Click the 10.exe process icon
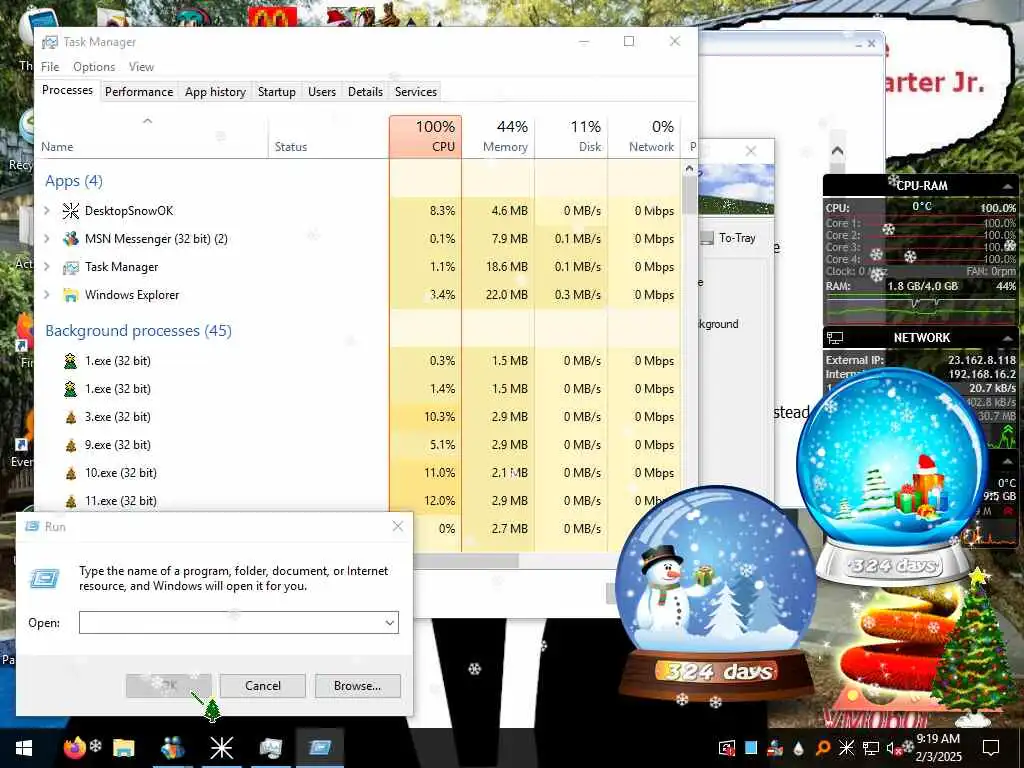Screen dimensions: 1024x768 coord(71,473)
